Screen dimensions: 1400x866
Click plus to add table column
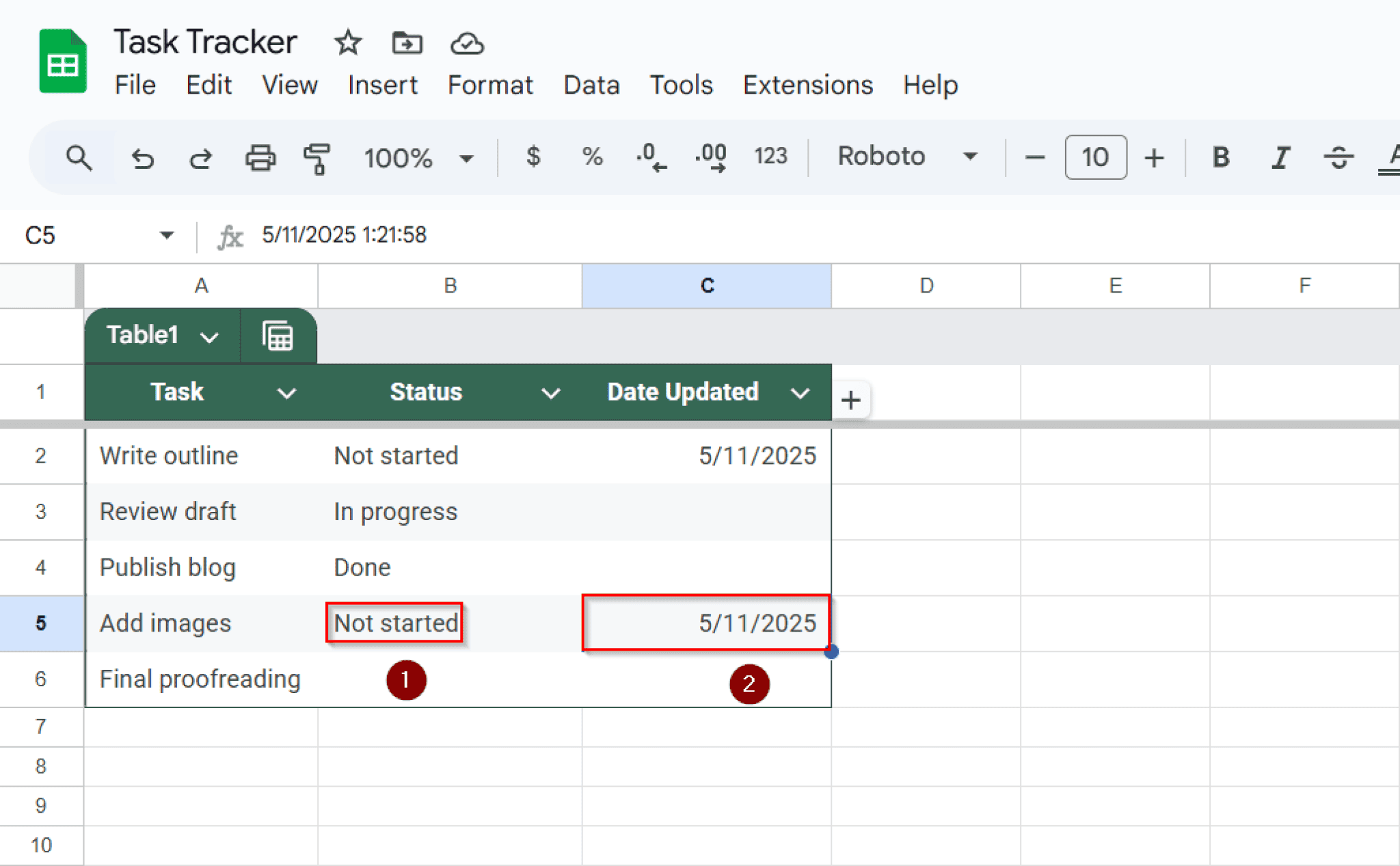(850, 400)
